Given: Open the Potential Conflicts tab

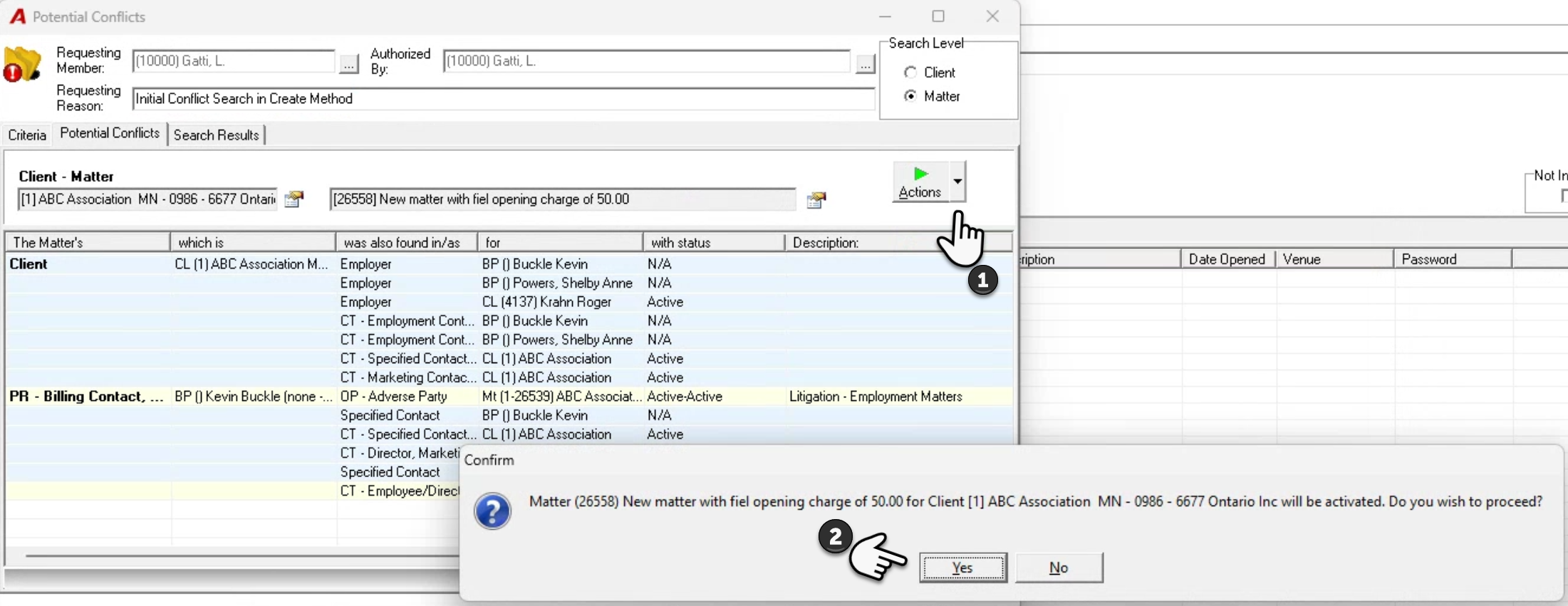Looking at the screenshot, I should (x=110, y=133).
